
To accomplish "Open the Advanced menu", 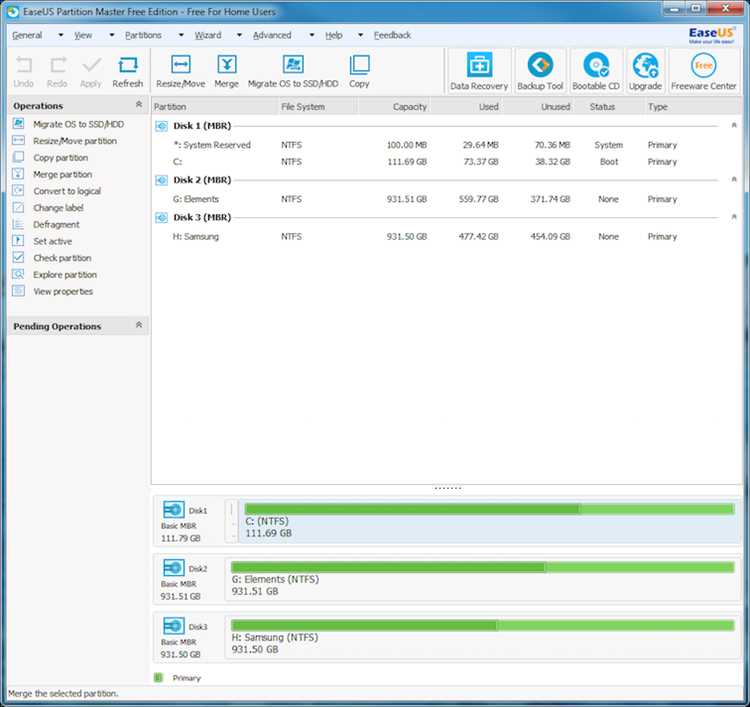I will tap(272, 35).
